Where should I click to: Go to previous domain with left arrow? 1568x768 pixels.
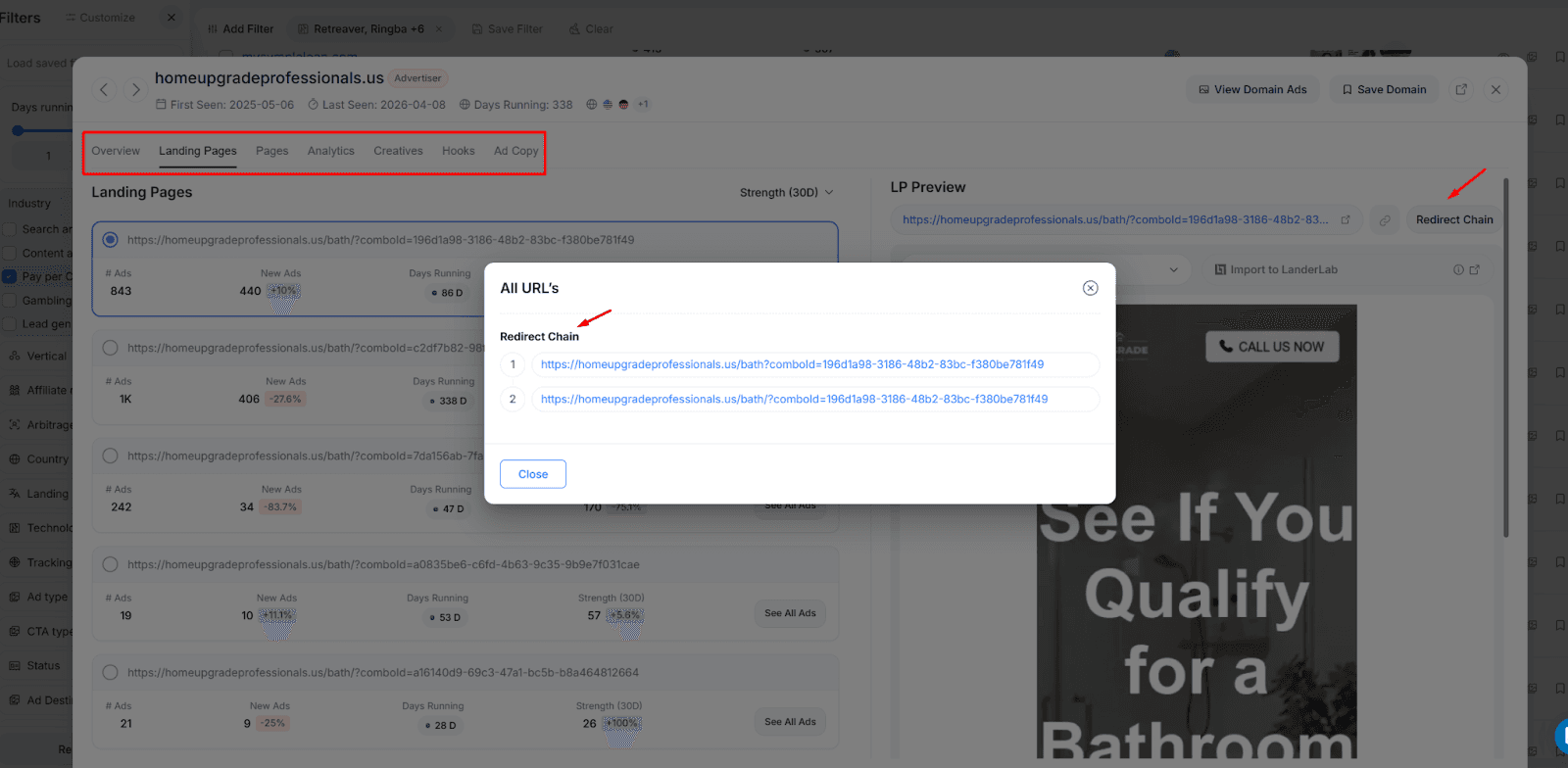104,89
